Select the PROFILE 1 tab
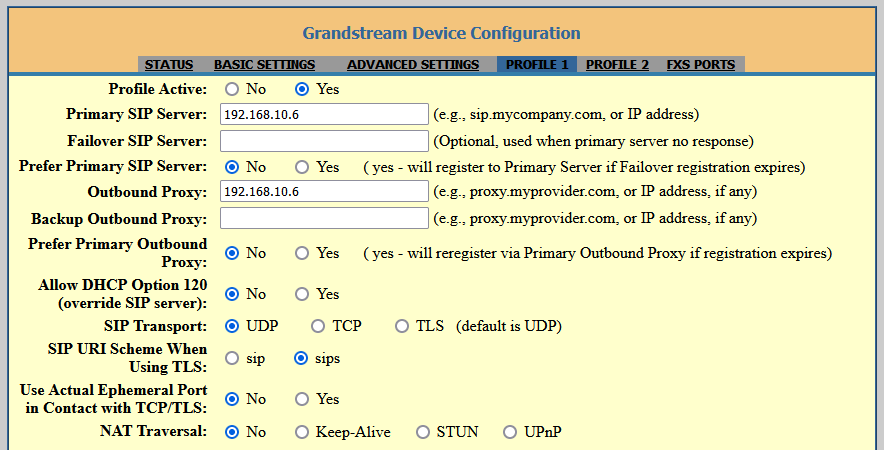884x450 pixels. tap(537, 65)
